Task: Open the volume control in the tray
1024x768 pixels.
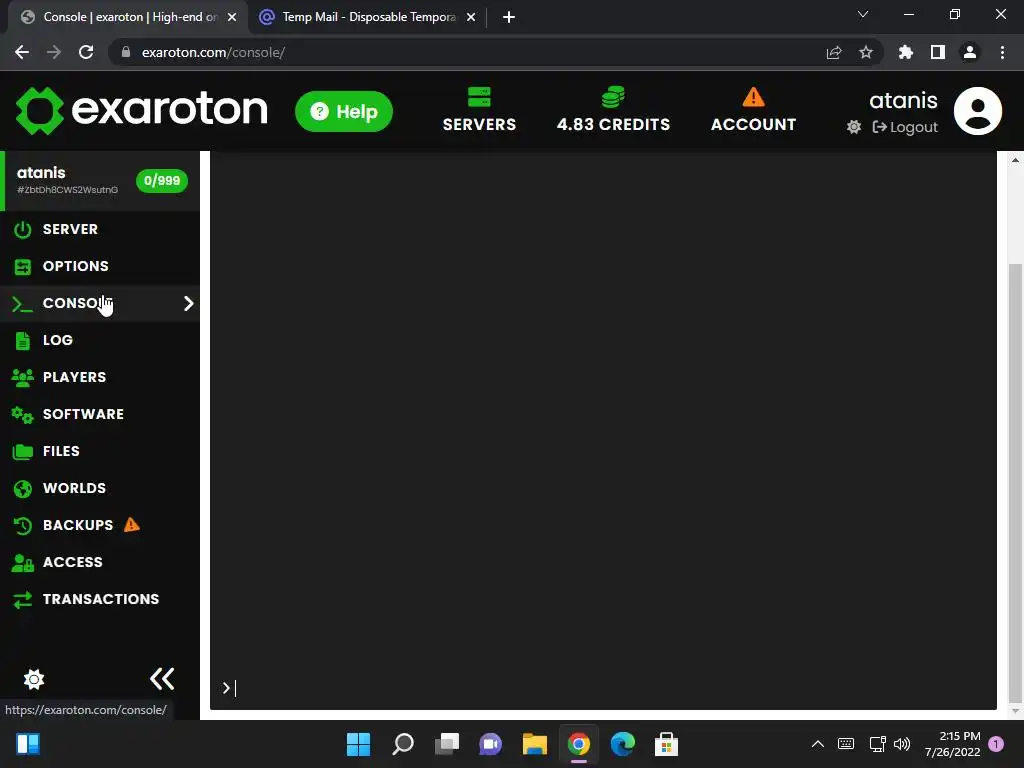Action: coord(902,744)
